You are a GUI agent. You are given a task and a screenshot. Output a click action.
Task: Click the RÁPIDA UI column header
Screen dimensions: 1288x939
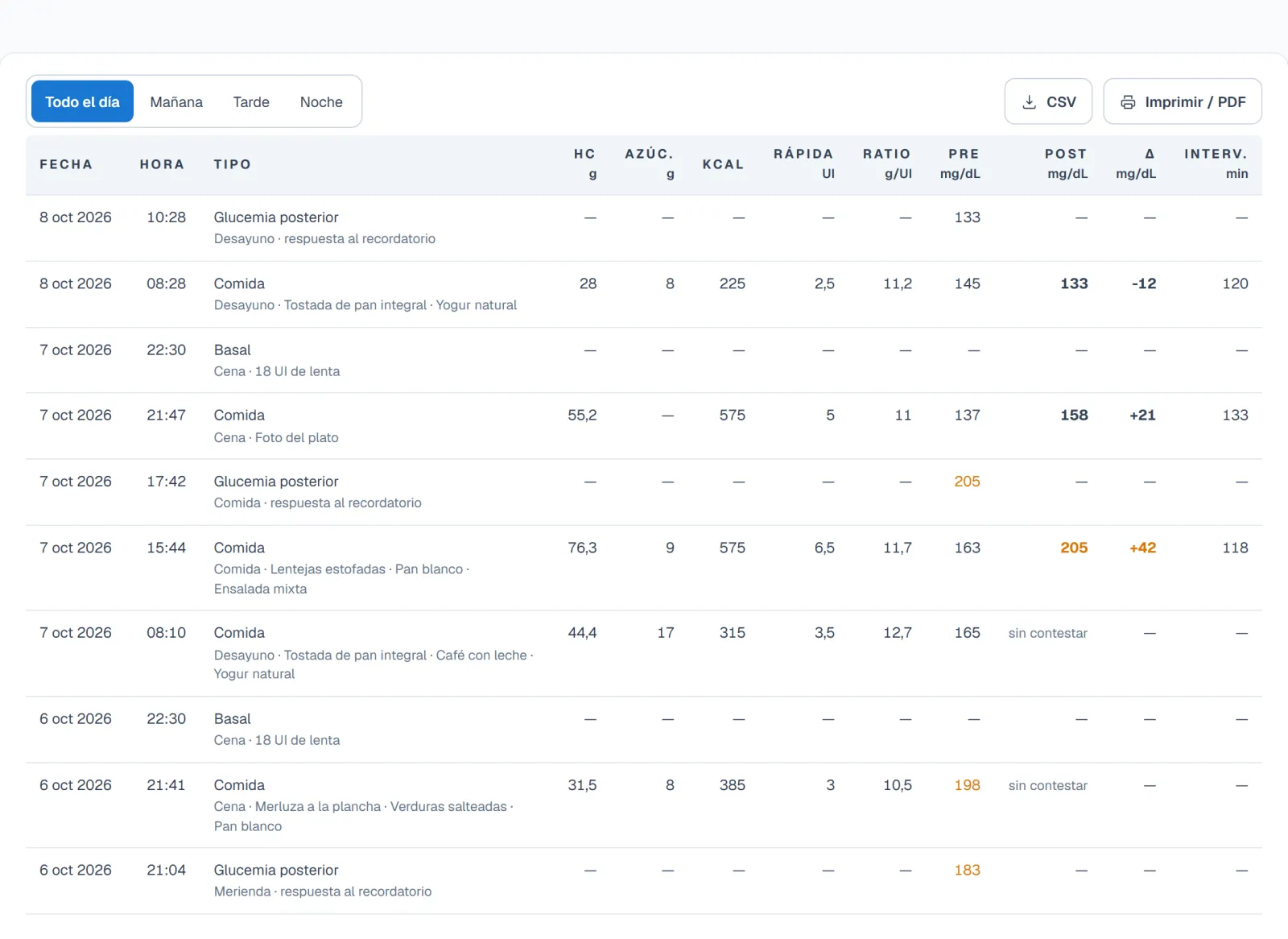(x=803, y=163)
